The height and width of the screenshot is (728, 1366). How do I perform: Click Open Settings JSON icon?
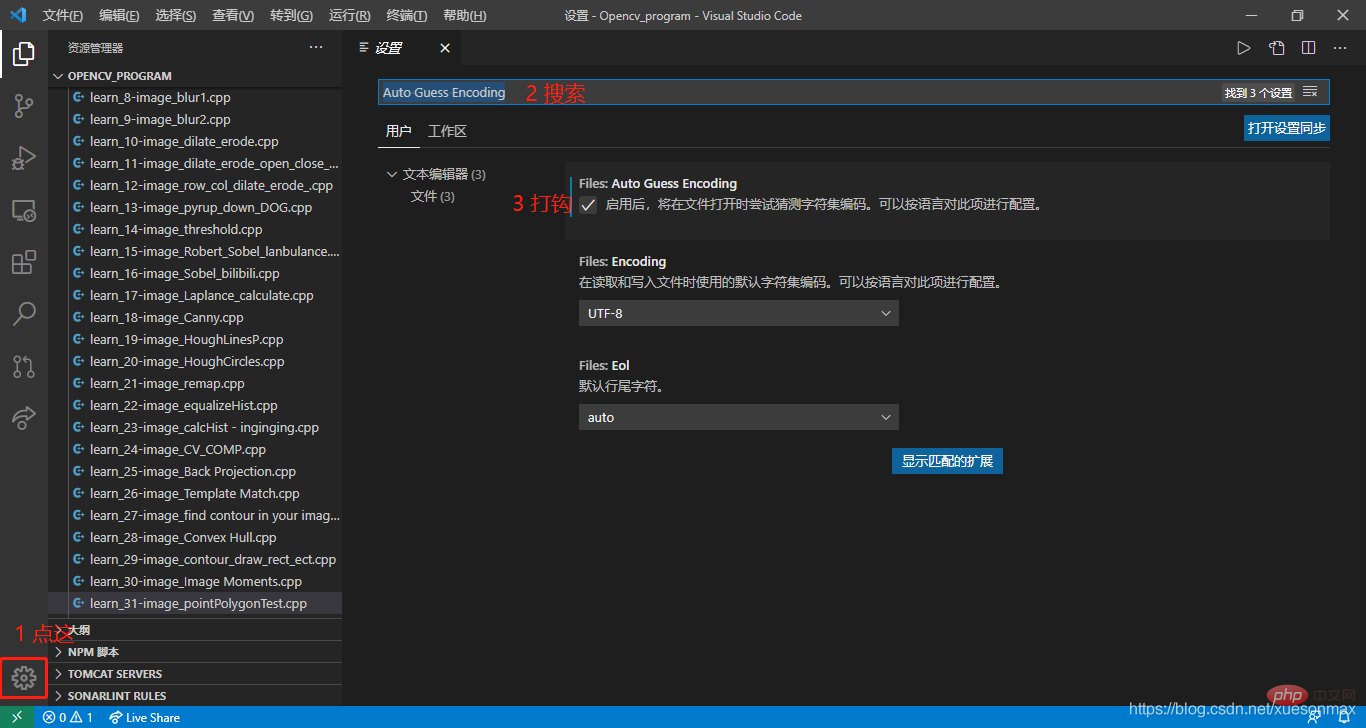(x=1276, y=48)
